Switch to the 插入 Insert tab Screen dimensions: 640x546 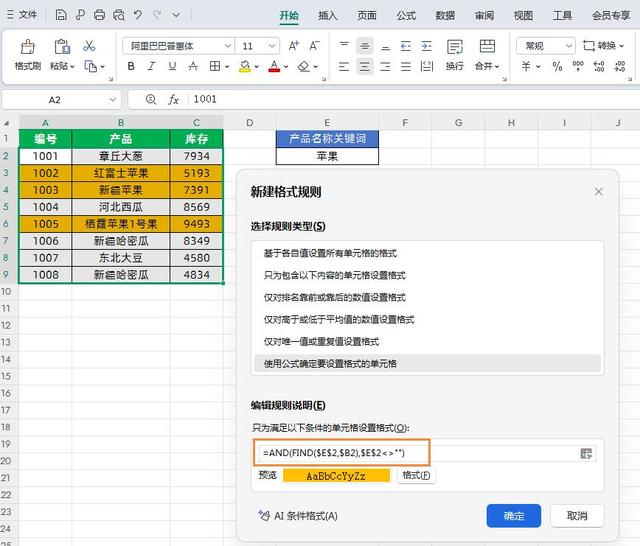(328, 16)
